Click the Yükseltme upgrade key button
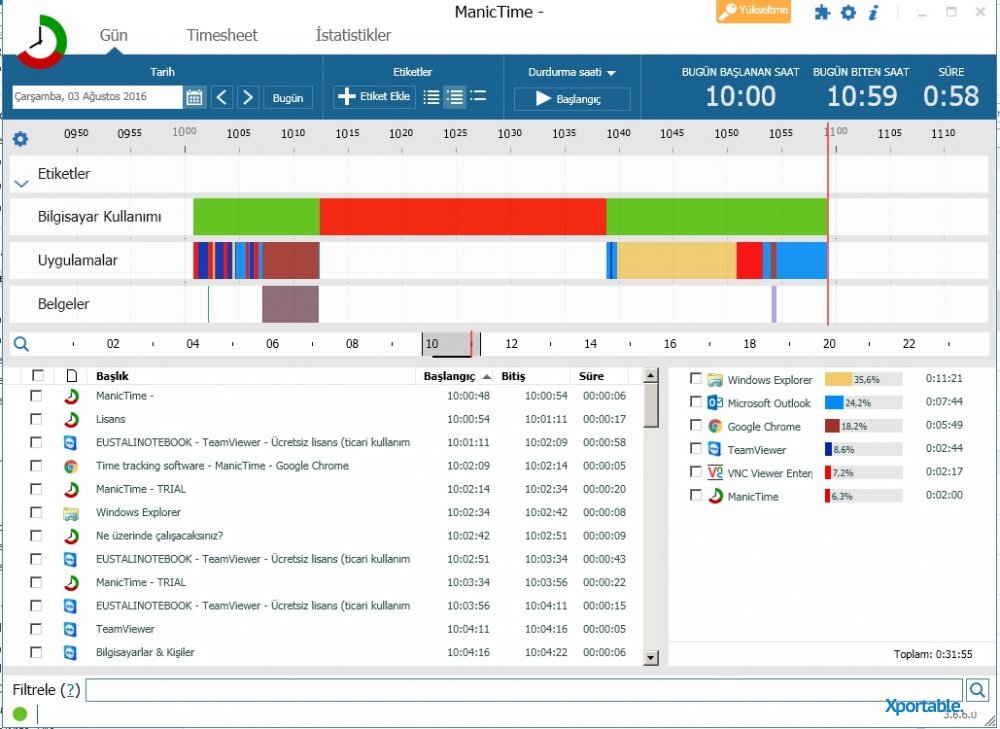 (x=753, y=11)
